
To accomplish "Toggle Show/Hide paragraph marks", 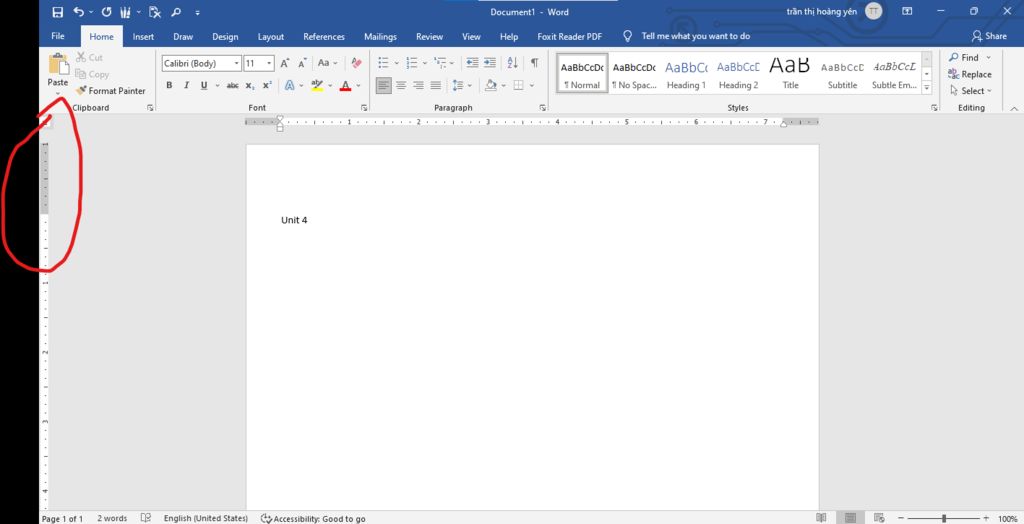I will 534,63.
